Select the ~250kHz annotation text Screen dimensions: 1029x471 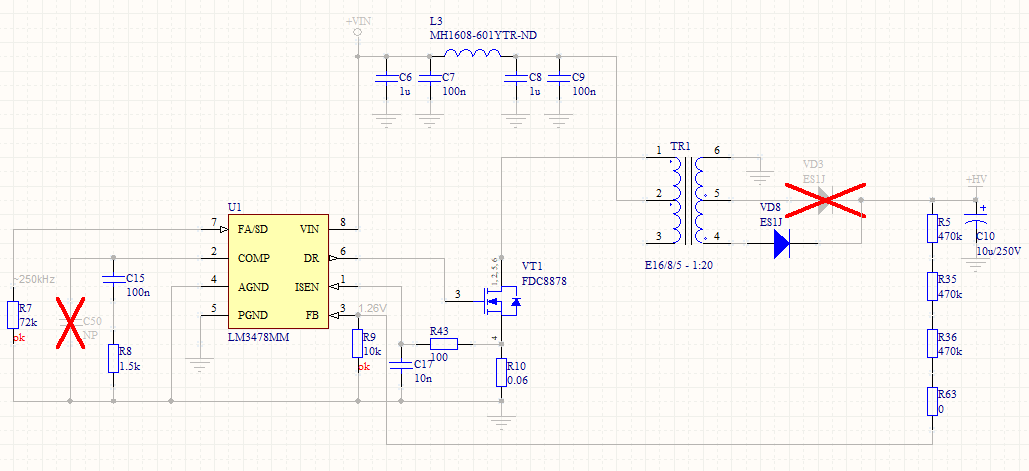[x=34, y=279]
